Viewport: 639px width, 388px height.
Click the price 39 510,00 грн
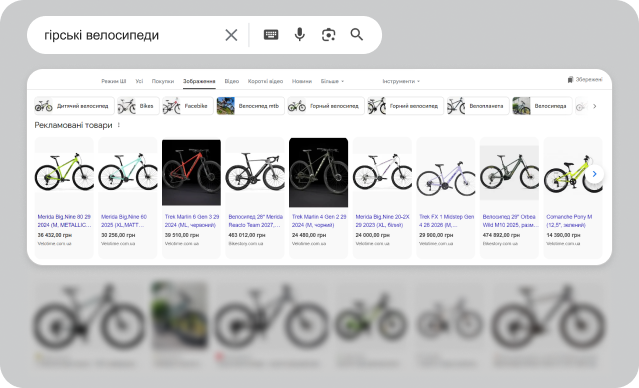click(182, 235)
